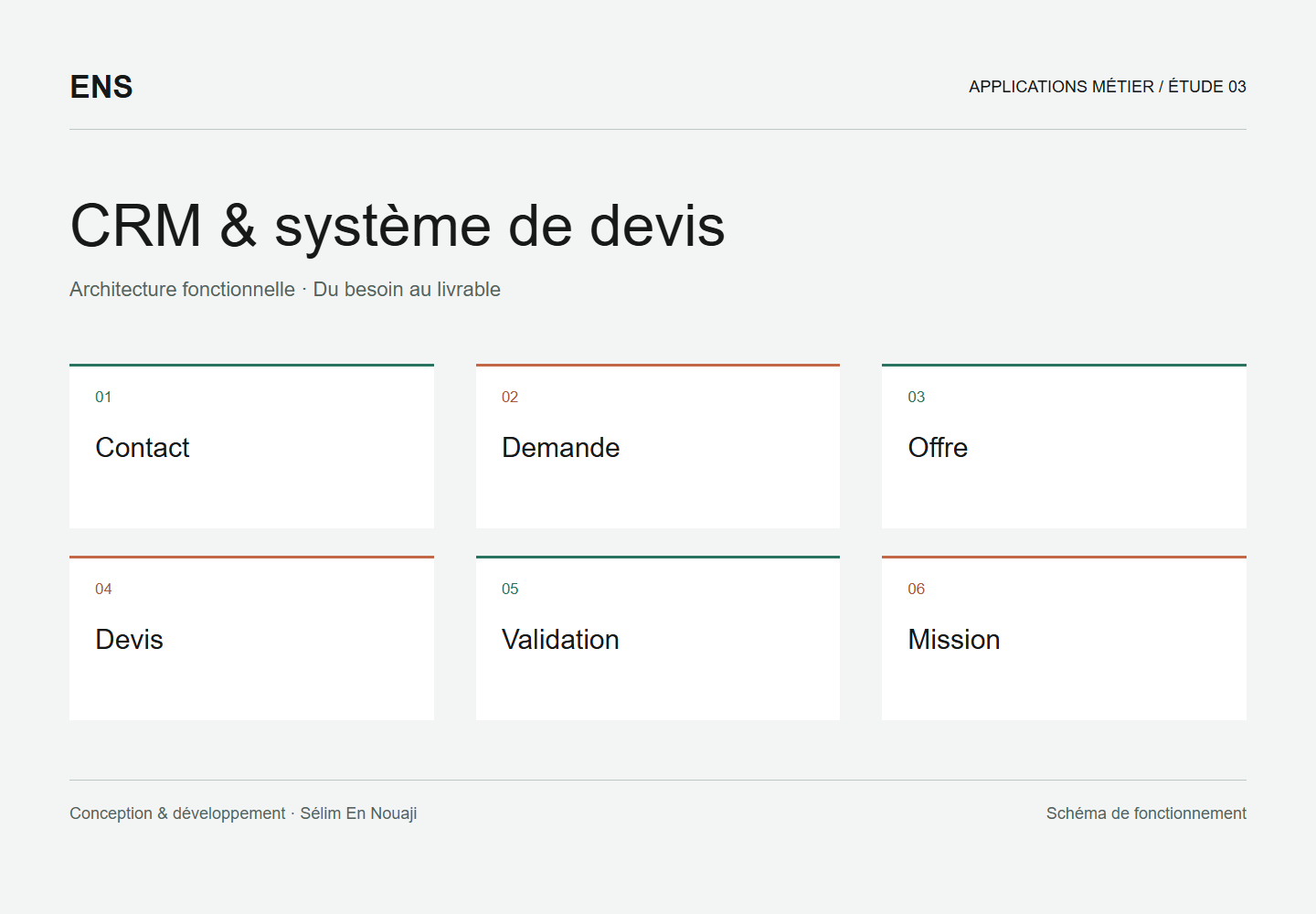The height and width of the screenshot is (914, 1316).
Task: Open the Demande card
Action: (x=658, y=446)
